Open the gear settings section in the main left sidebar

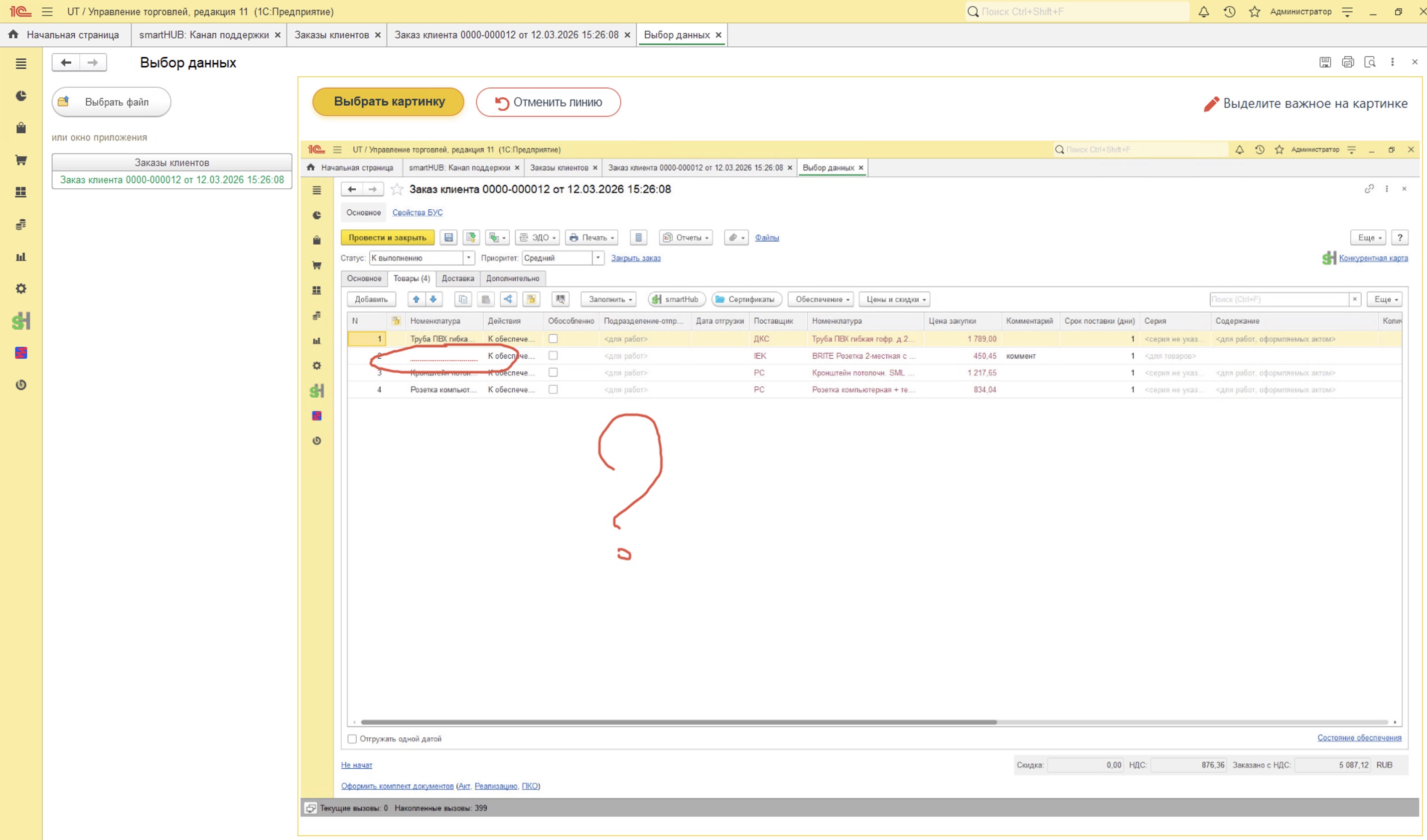click(21, 289)
